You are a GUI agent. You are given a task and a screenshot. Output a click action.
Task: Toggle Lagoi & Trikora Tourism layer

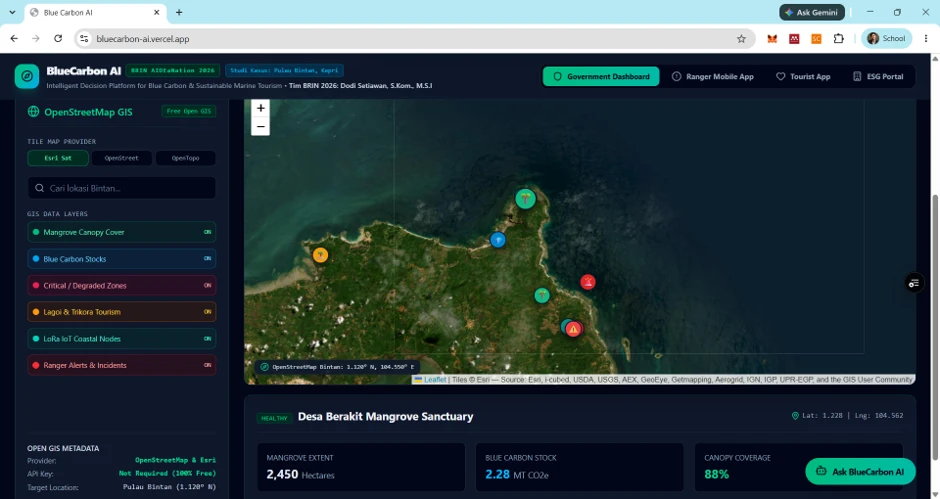pos(122,312)
